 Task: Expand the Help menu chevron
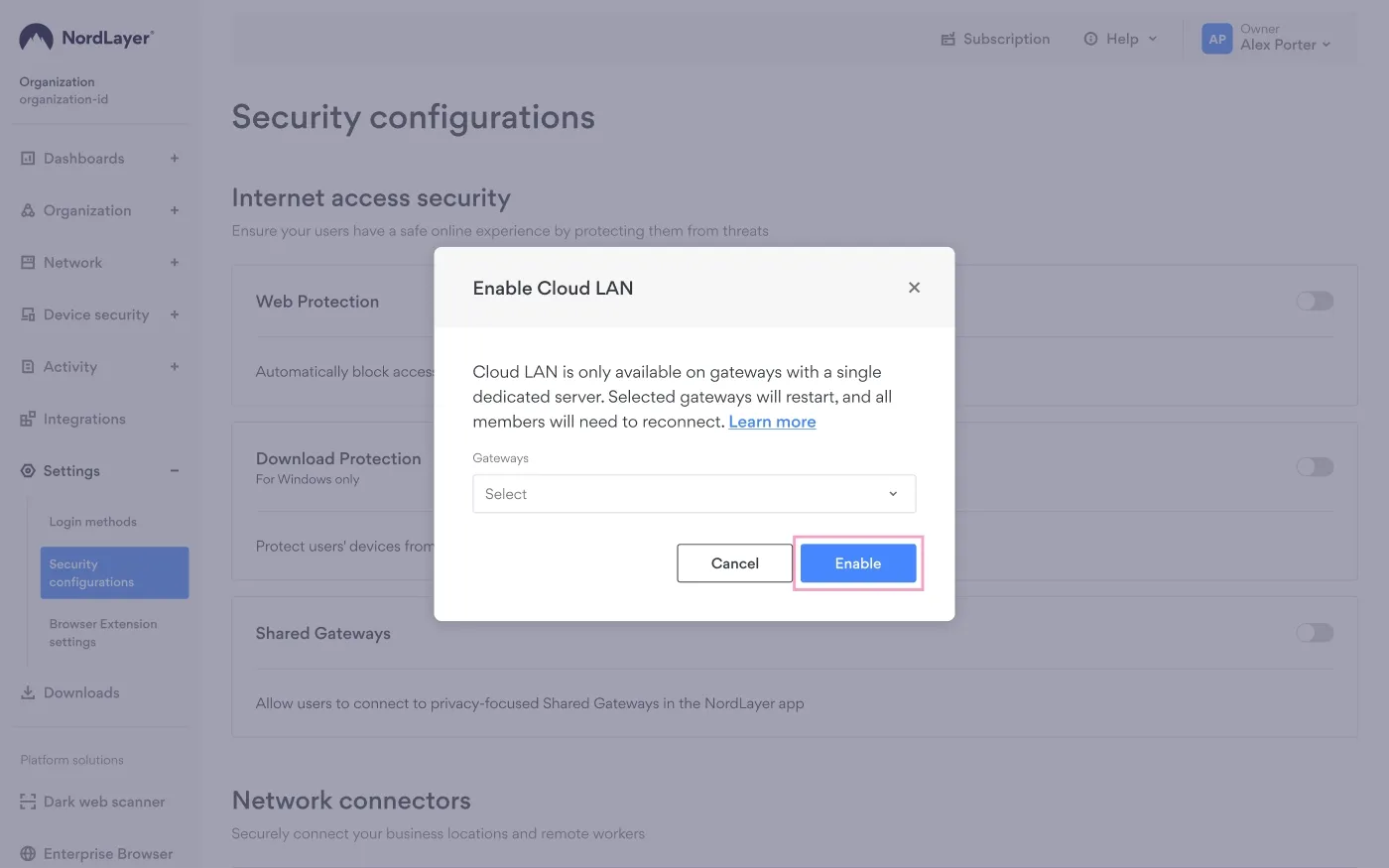[1152, 39]
